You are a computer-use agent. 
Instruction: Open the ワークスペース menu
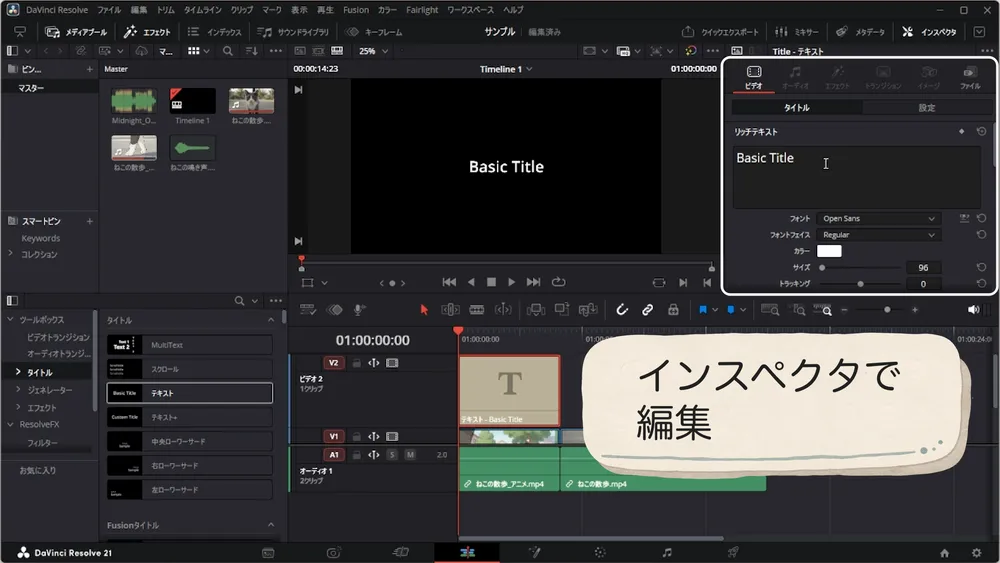(x=469, y=10)
